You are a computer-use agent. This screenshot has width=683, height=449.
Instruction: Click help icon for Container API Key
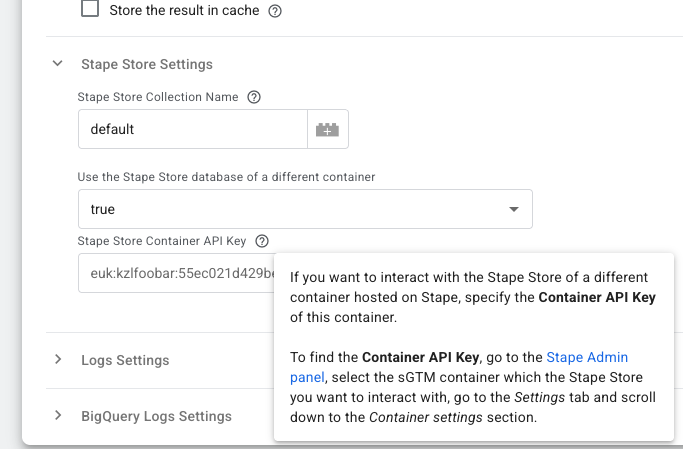[x=262, y=241]
